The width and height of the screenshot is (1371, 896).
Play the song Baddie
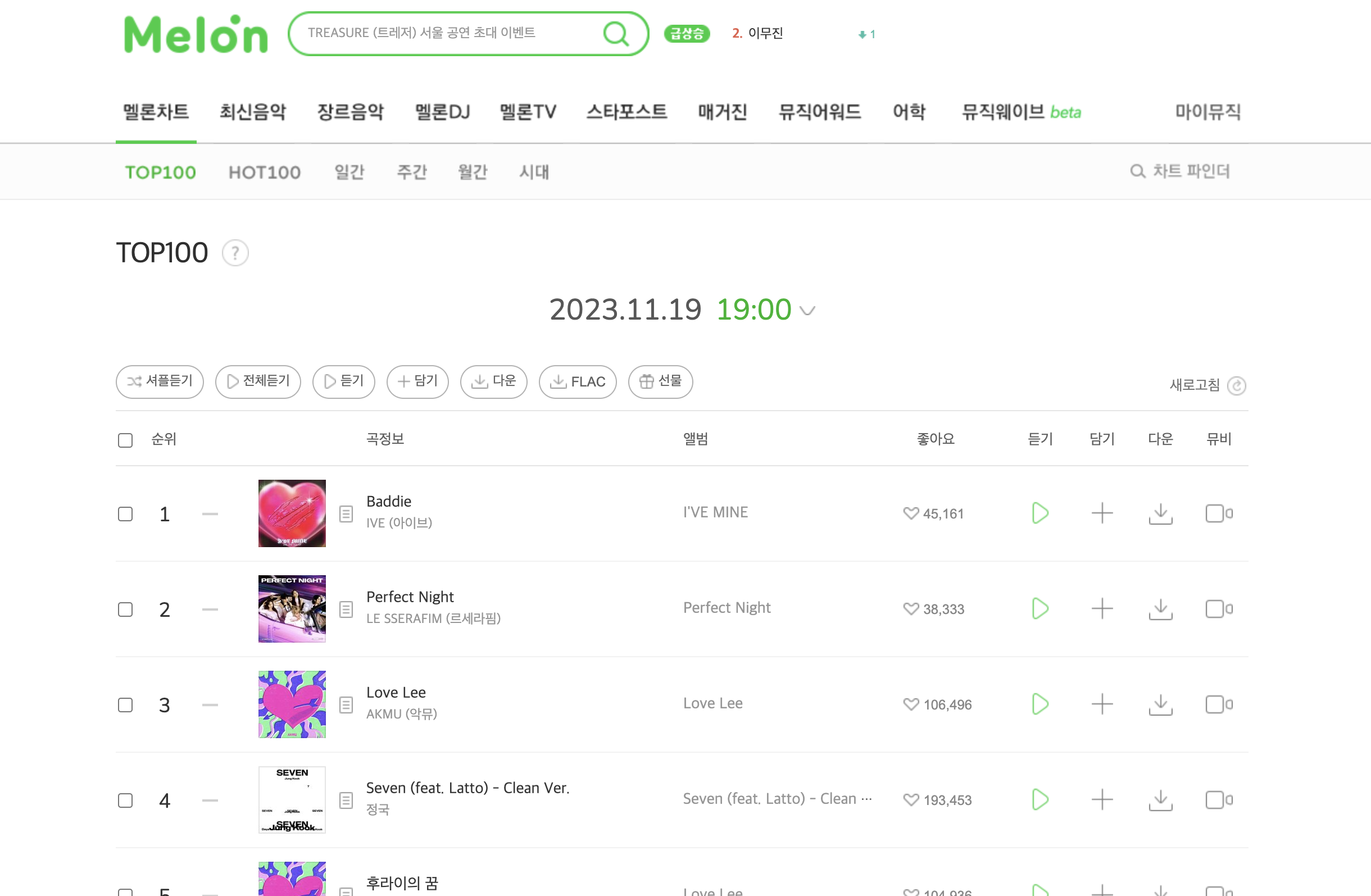pyautogui.click(x=1040, y=513)
